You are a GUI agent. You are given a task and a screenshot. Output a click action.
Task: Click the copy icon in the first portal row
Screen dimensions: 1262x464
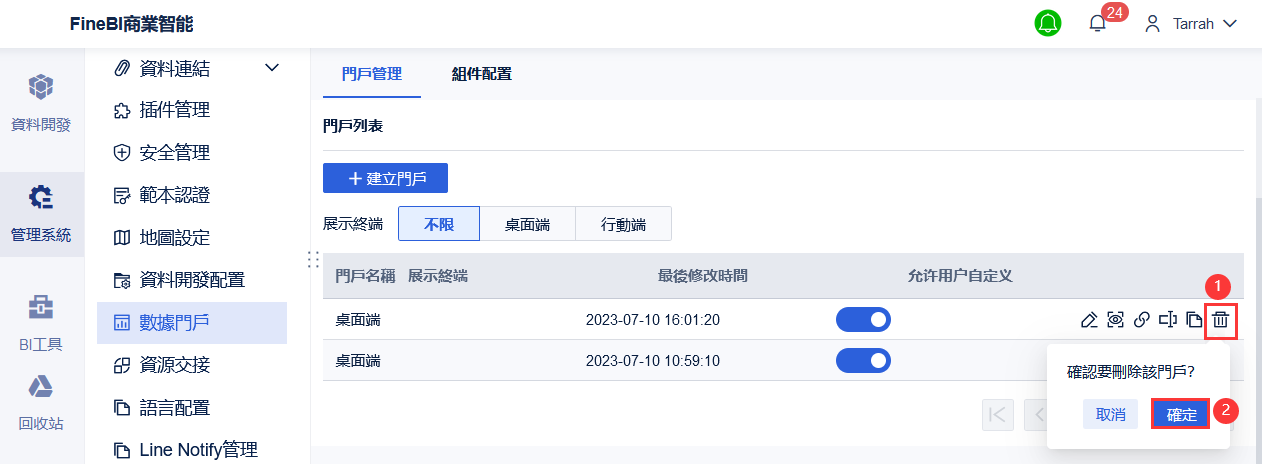[1193, 320]
